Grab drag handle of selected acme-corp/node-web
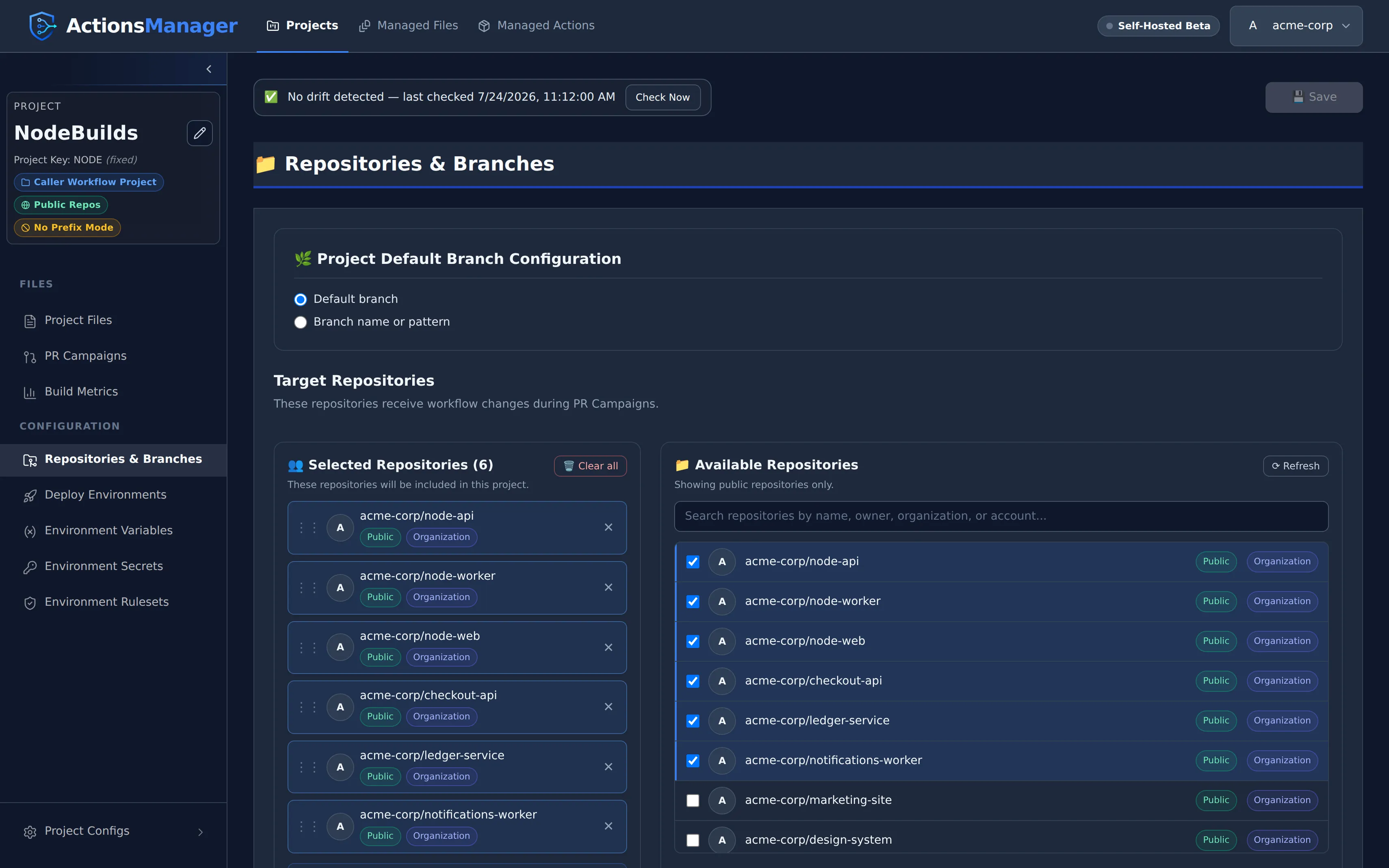The image size is (1389, 868). pos(308,648)
